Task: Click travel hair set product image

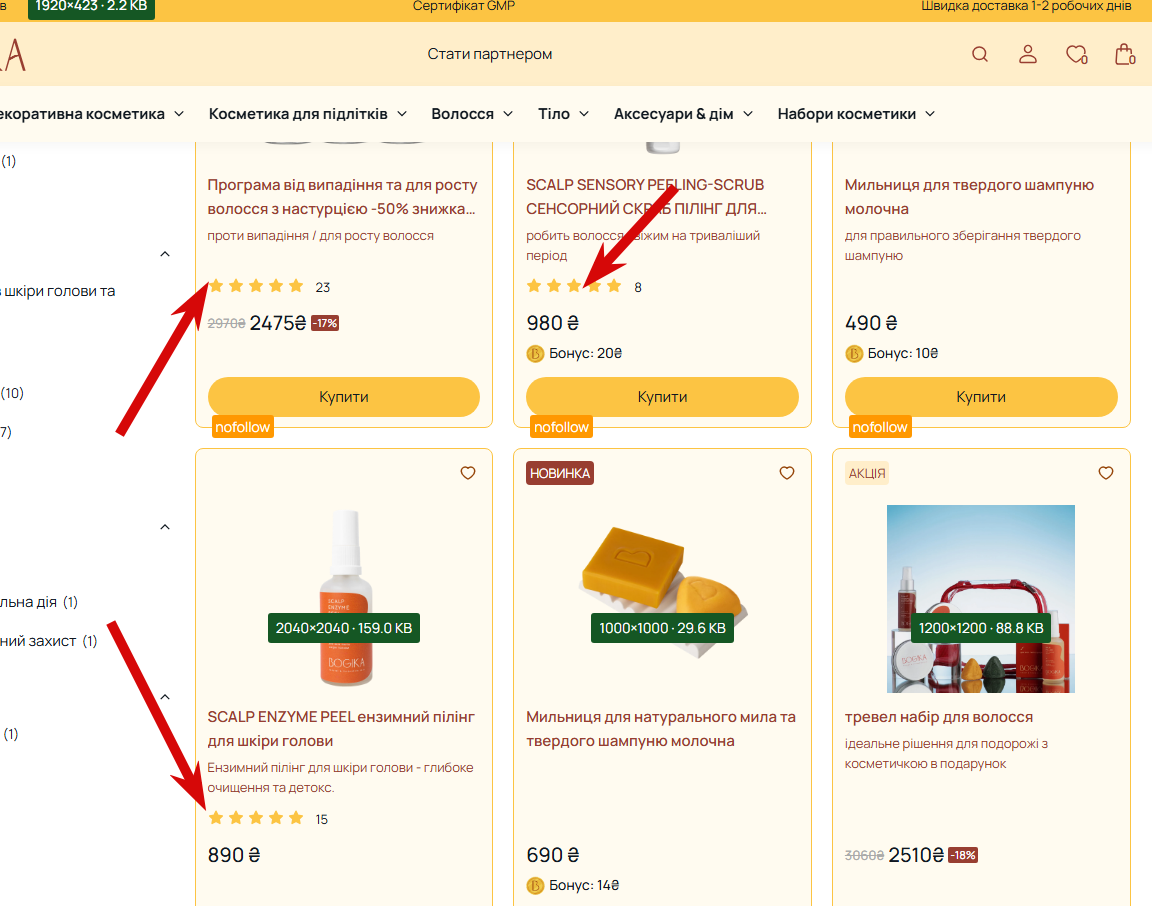Action: pyautogui.click(x=981, y=599)
